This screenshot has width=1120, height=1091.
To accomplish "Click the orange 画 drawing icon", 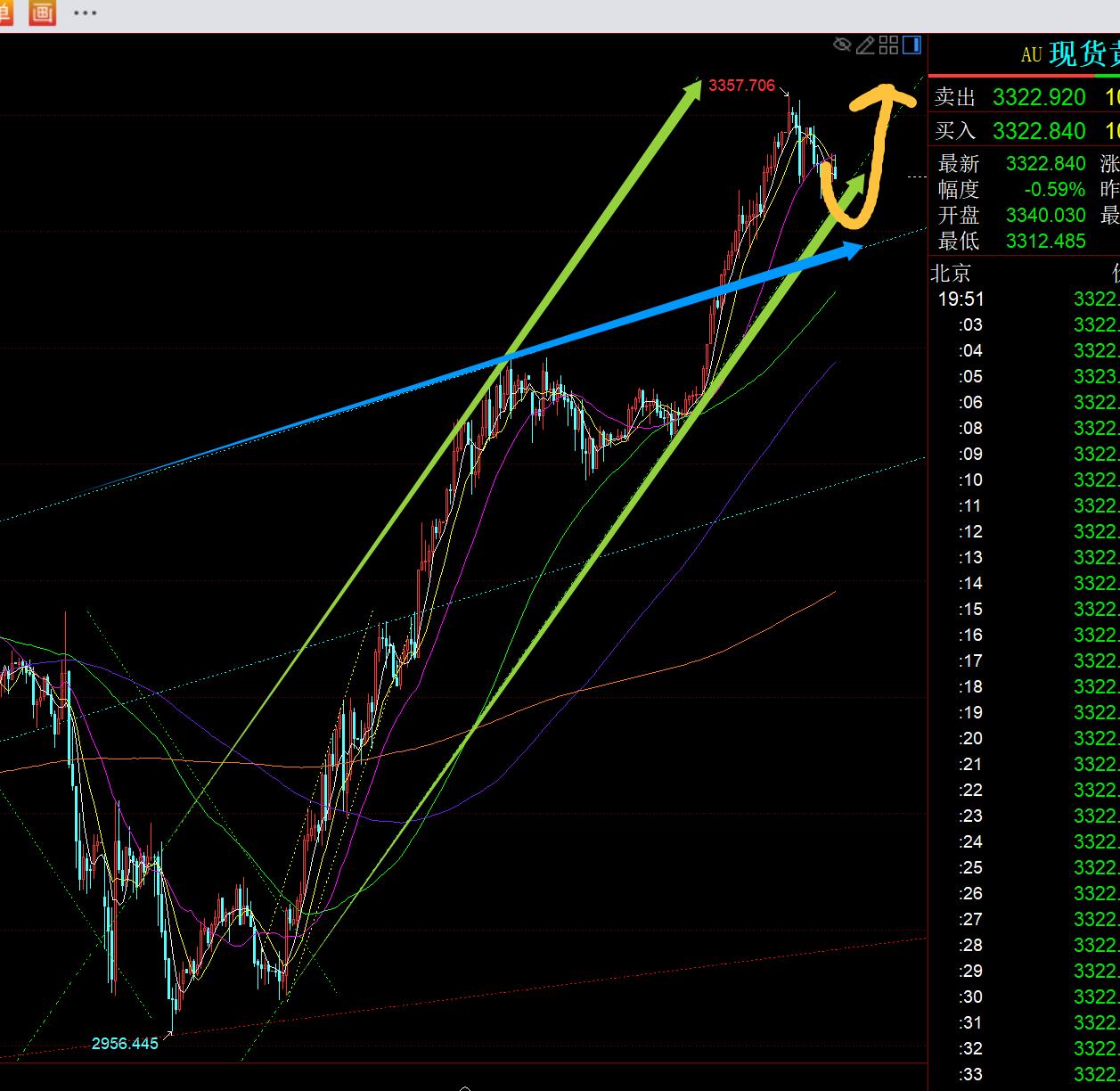I will point(42,12).
